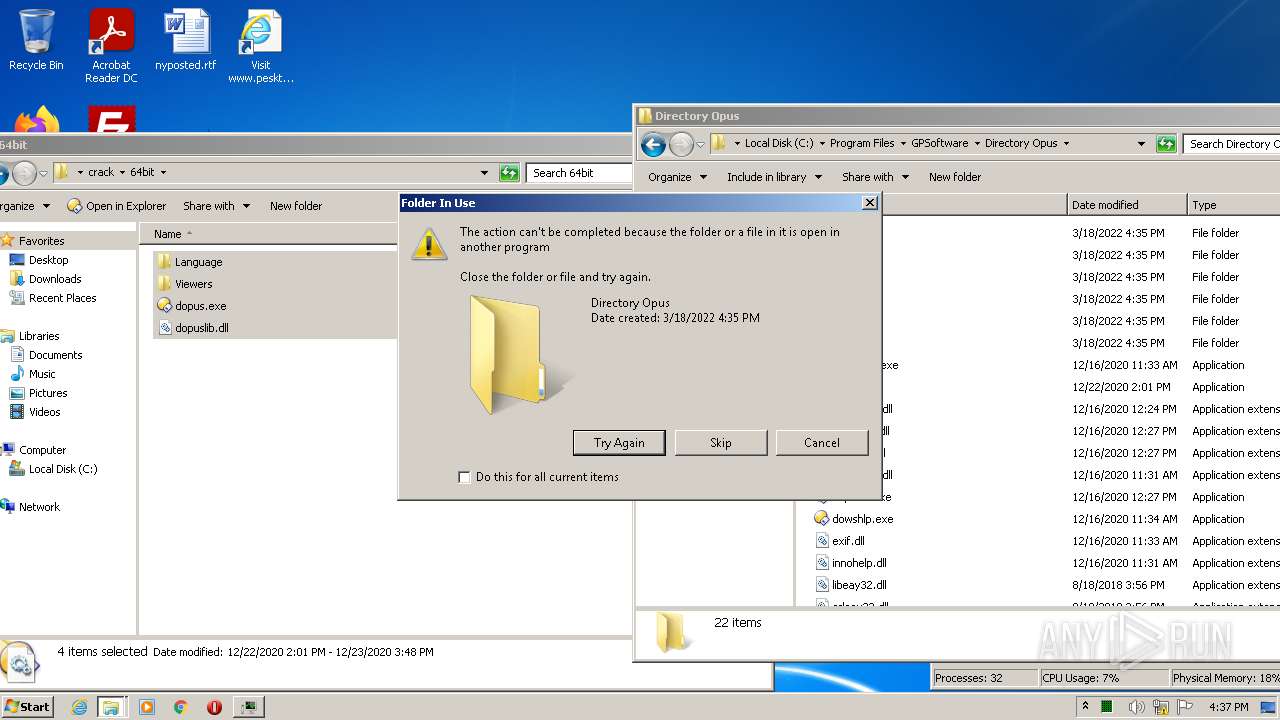Click Back arrow in Directory Opus window

pyautogui.click(x=653, y=144)
